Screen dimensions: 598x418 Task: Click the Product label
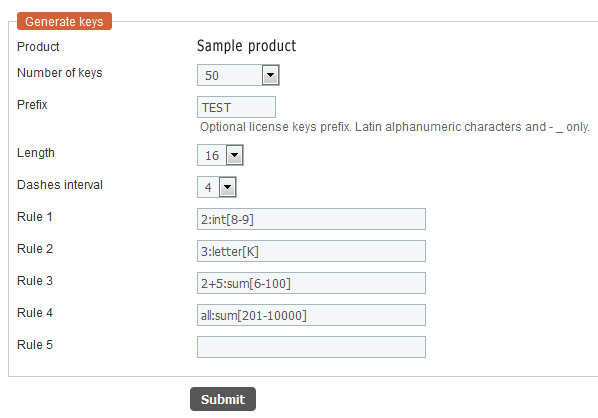click(x=38, y=47)
